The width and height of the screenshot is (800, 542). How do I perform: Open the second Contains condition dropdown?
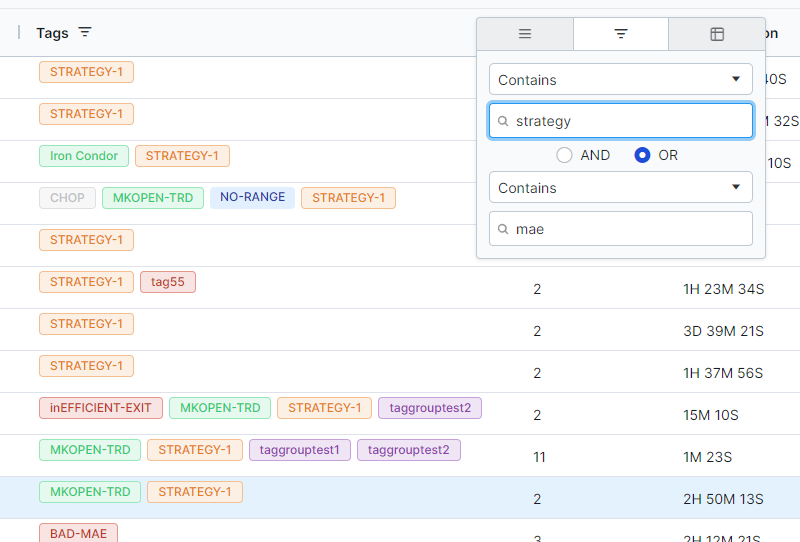tap(620, 187)
